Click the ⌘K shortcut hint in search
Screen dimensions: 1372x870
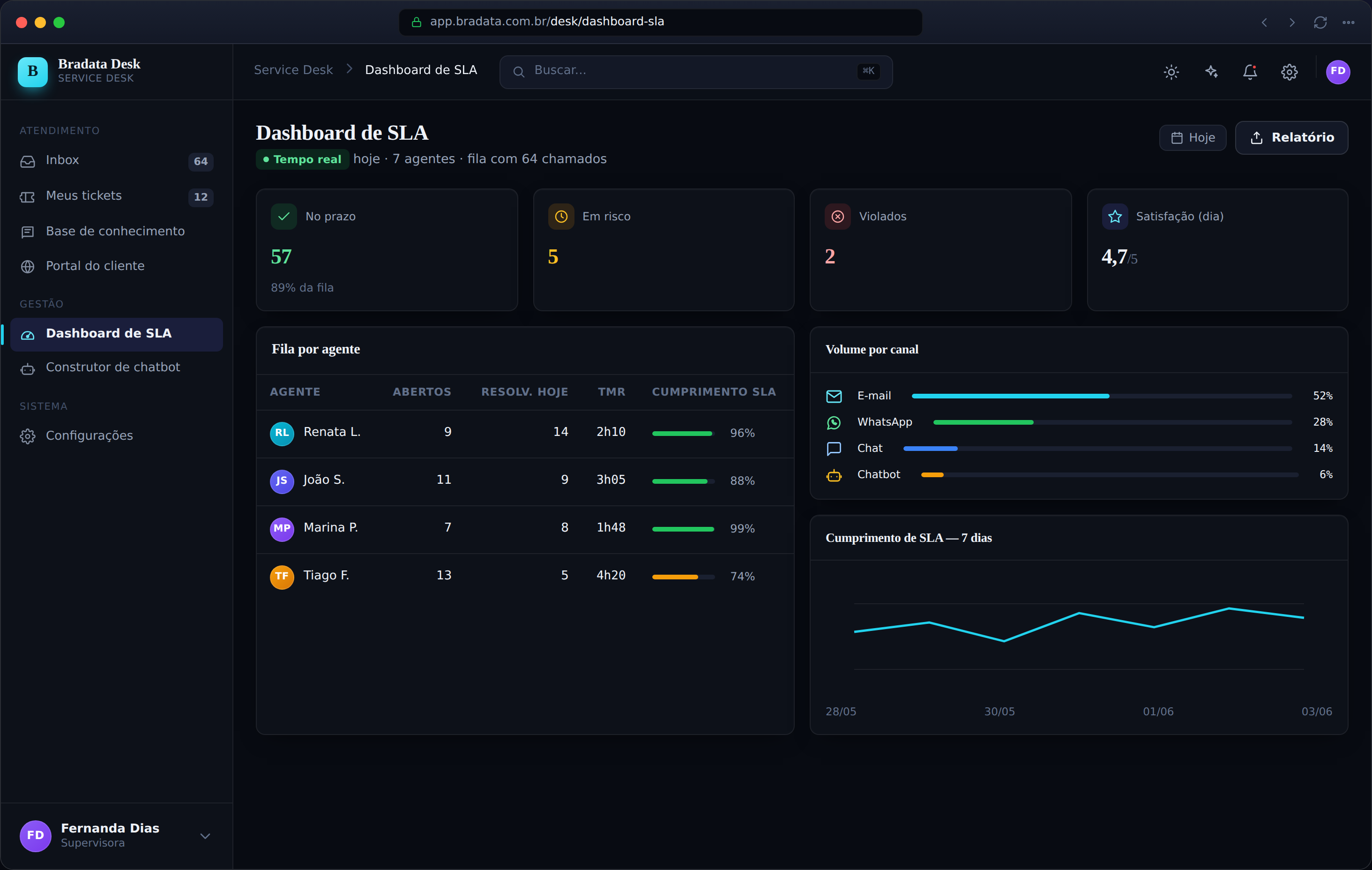point(868,71)
